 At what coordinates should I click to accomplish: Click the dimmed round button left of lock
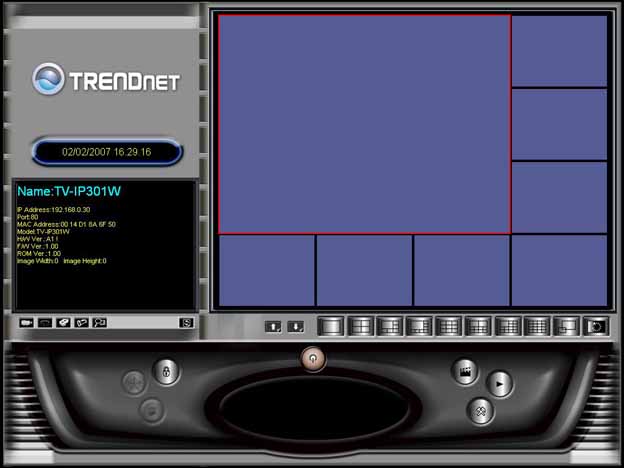point(132,381)
